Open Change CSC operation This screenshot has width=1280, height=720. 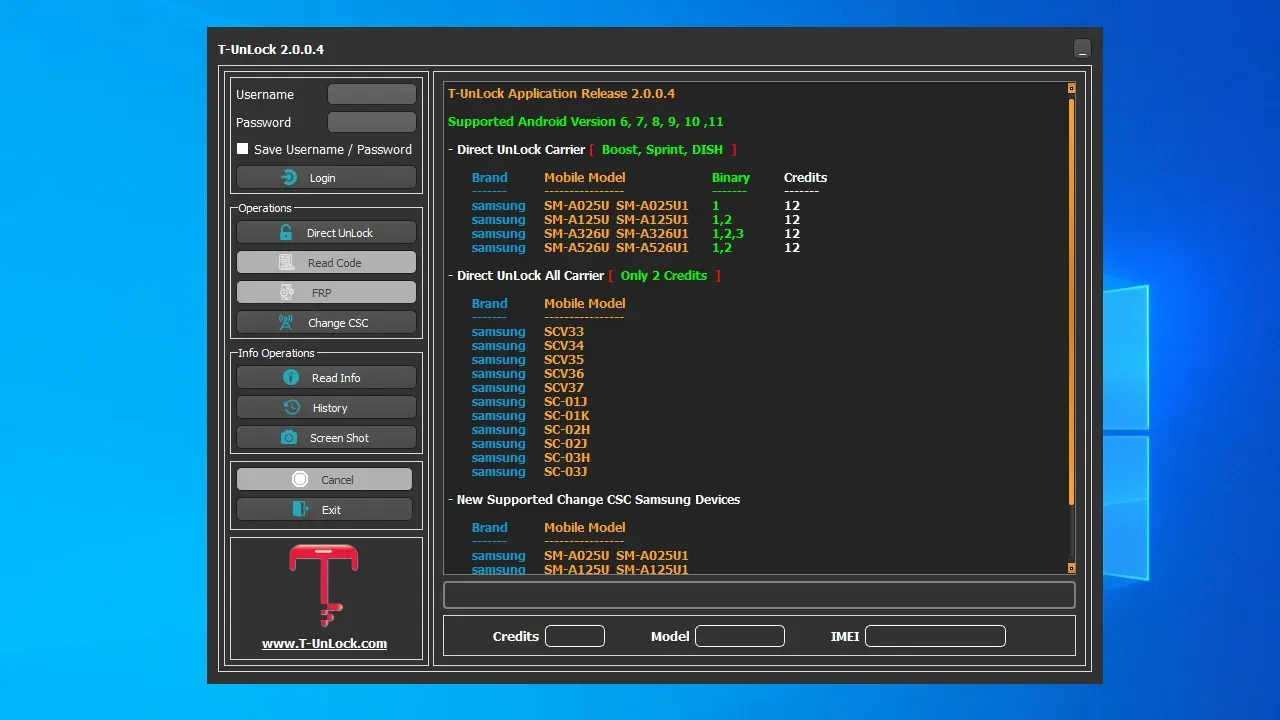(x=326, y=322)
